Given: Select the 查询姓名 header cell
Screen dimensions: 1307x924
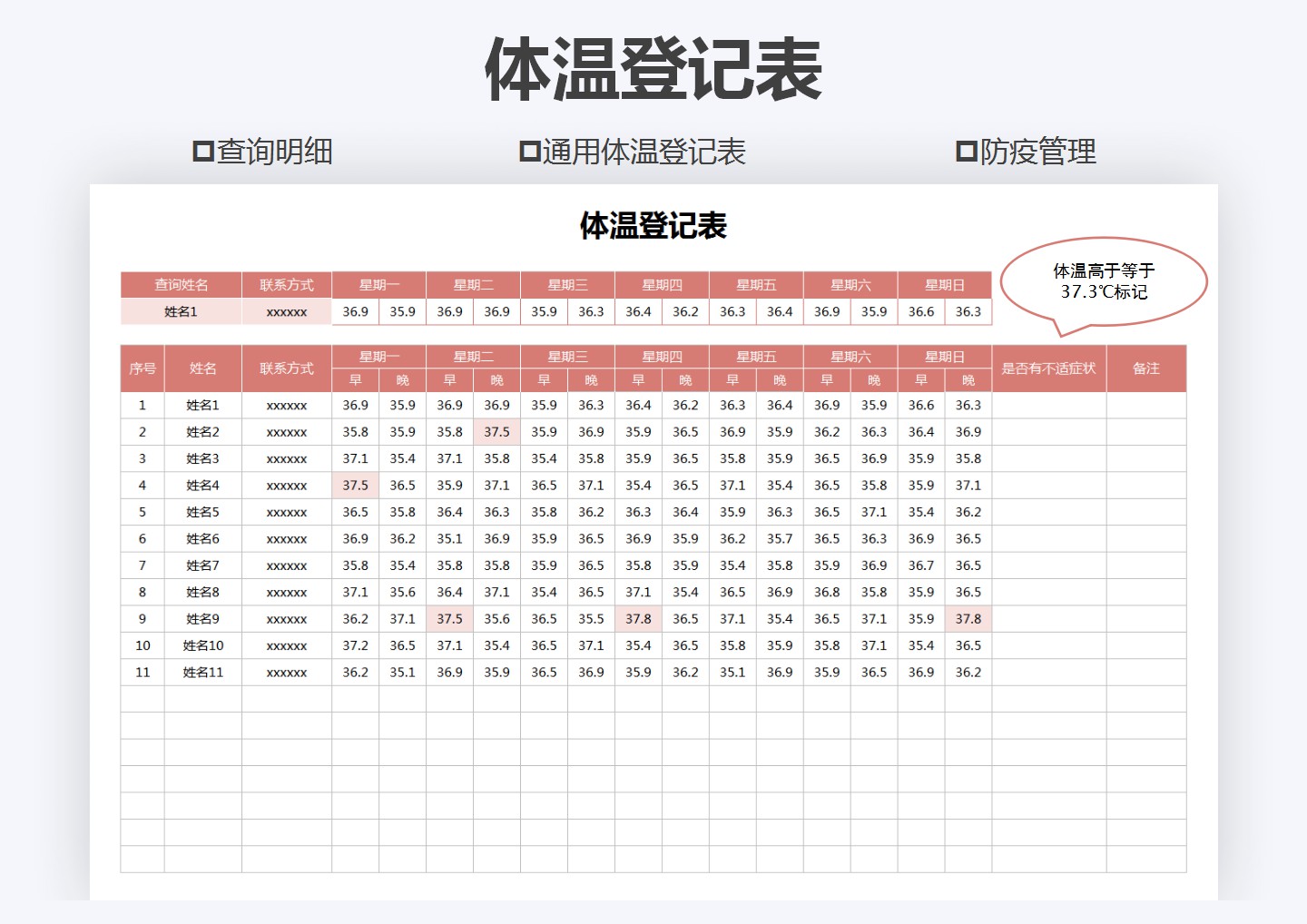Looking at the screenshot, I should pos(181,284).
